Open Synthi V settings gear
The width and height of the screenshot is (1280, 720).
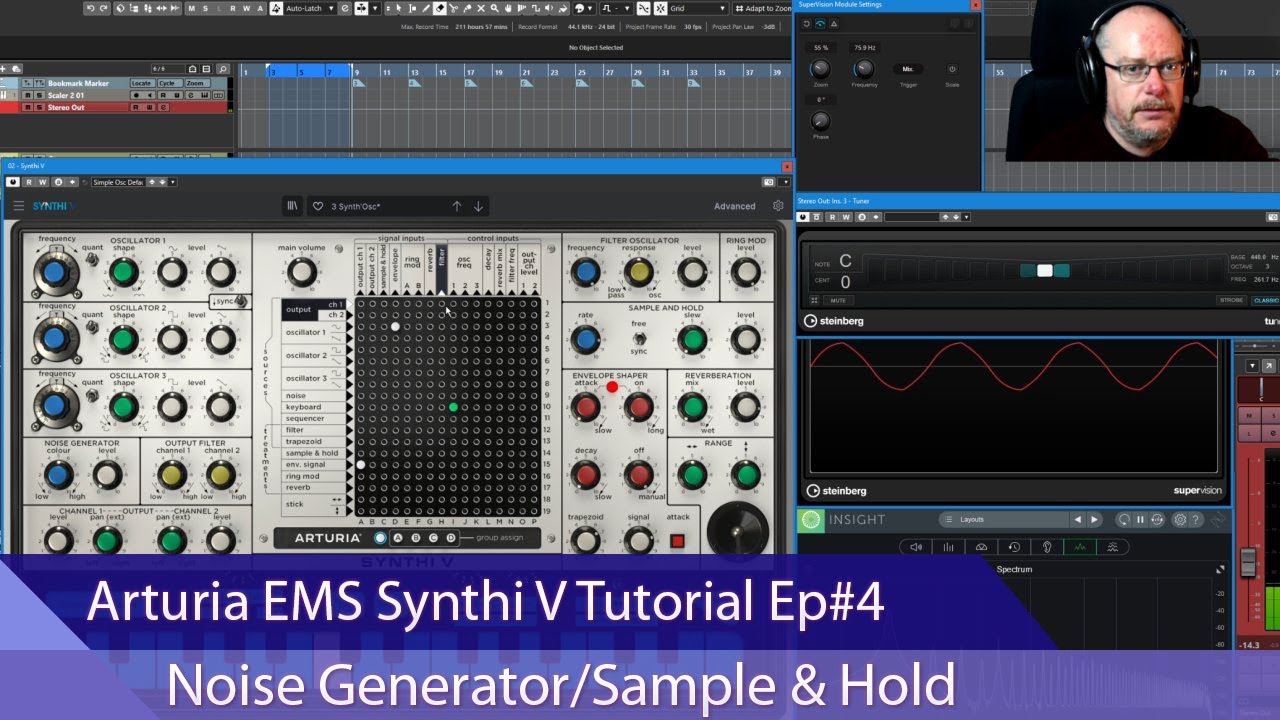pos(778,206)
